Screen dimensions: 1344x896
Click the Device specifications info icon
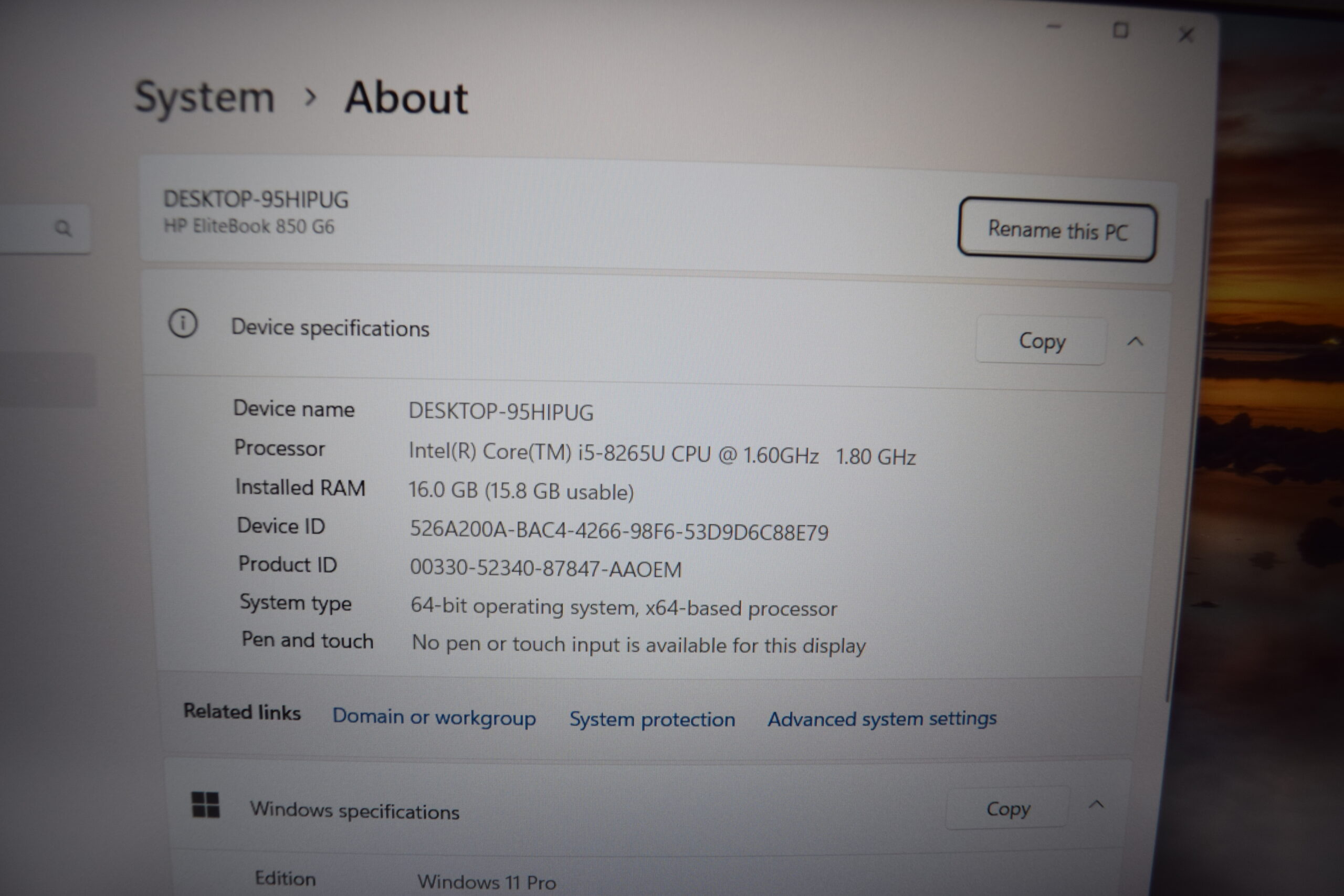(183, 323)
